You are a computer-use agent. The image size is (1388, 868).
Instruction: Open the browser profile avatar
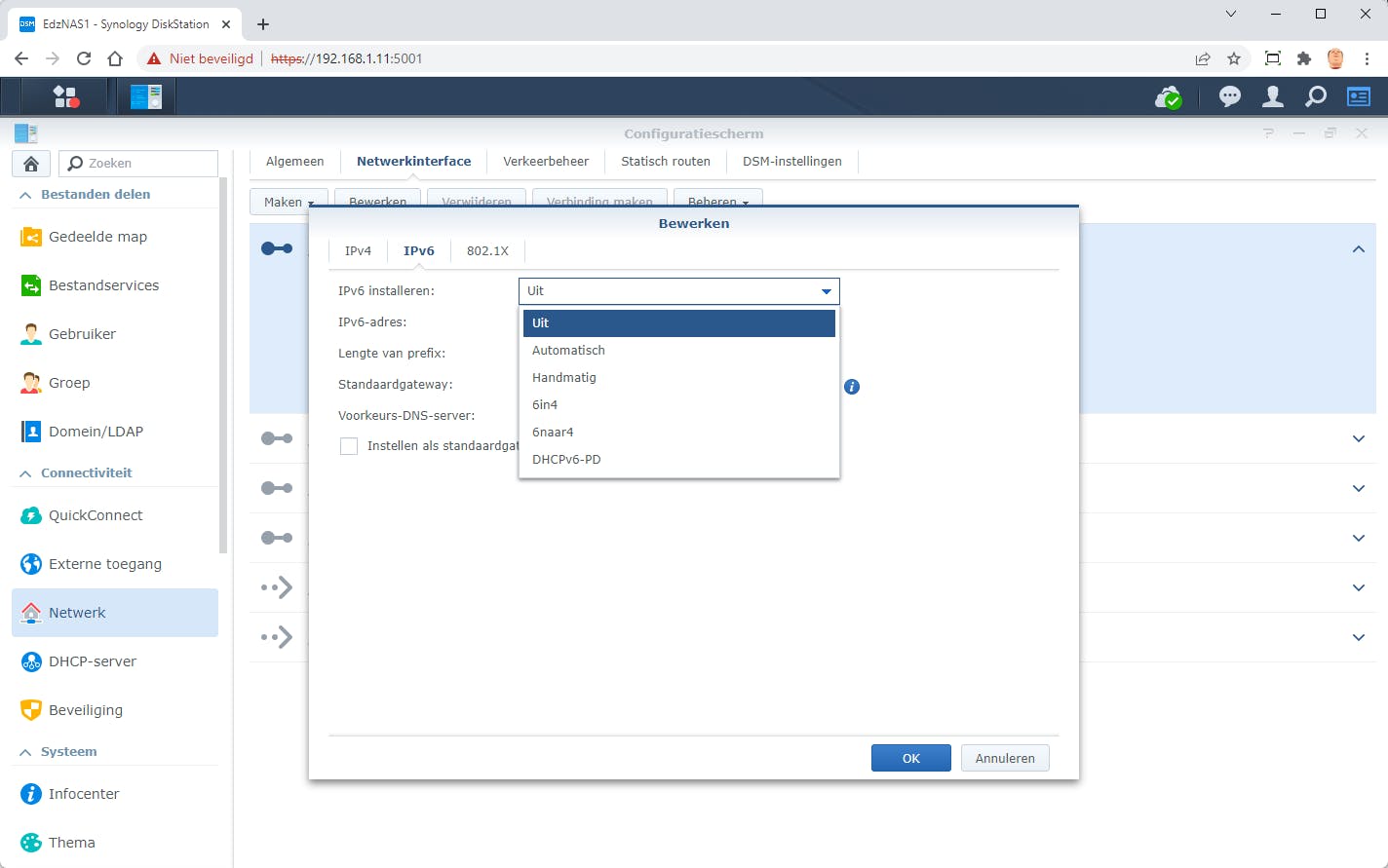(1335, 58)
